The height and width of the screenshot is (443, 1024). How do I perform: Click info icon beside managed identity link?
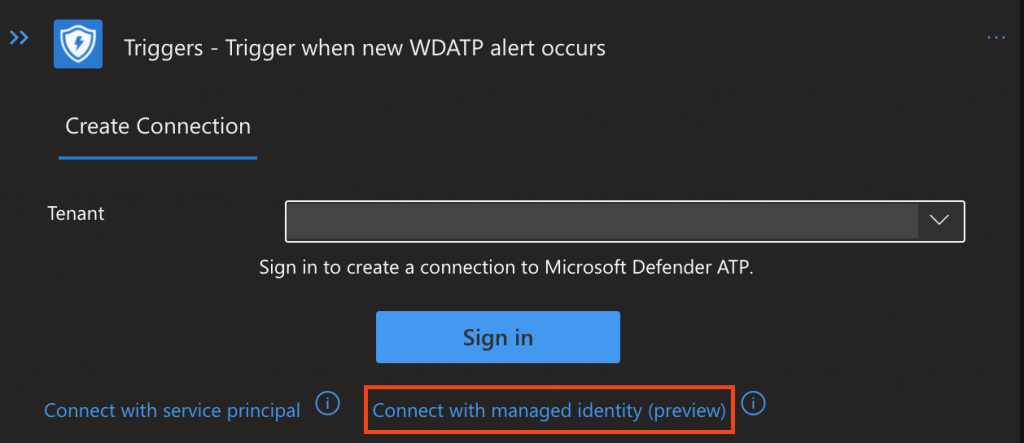pos(754,403)
